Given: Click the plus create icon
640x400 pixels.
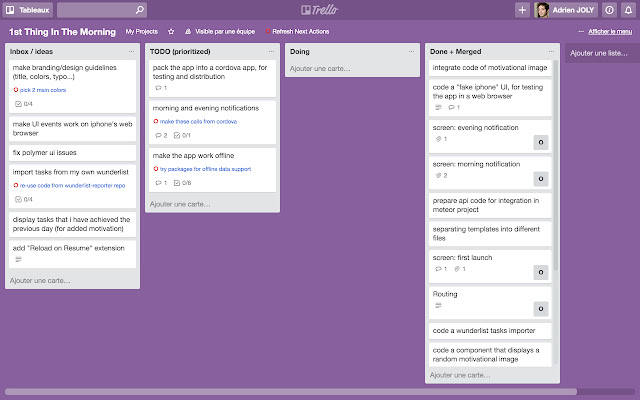Looking at the screenshot, I should 522,10.
